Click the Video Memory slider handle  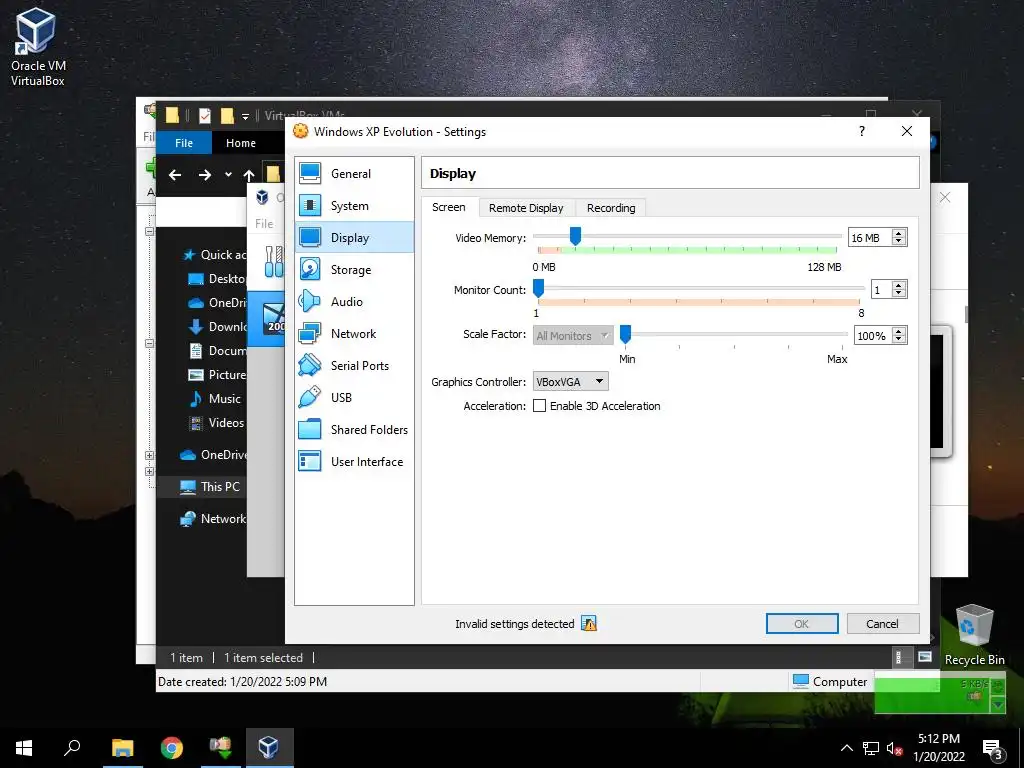[x=575, y=236]
